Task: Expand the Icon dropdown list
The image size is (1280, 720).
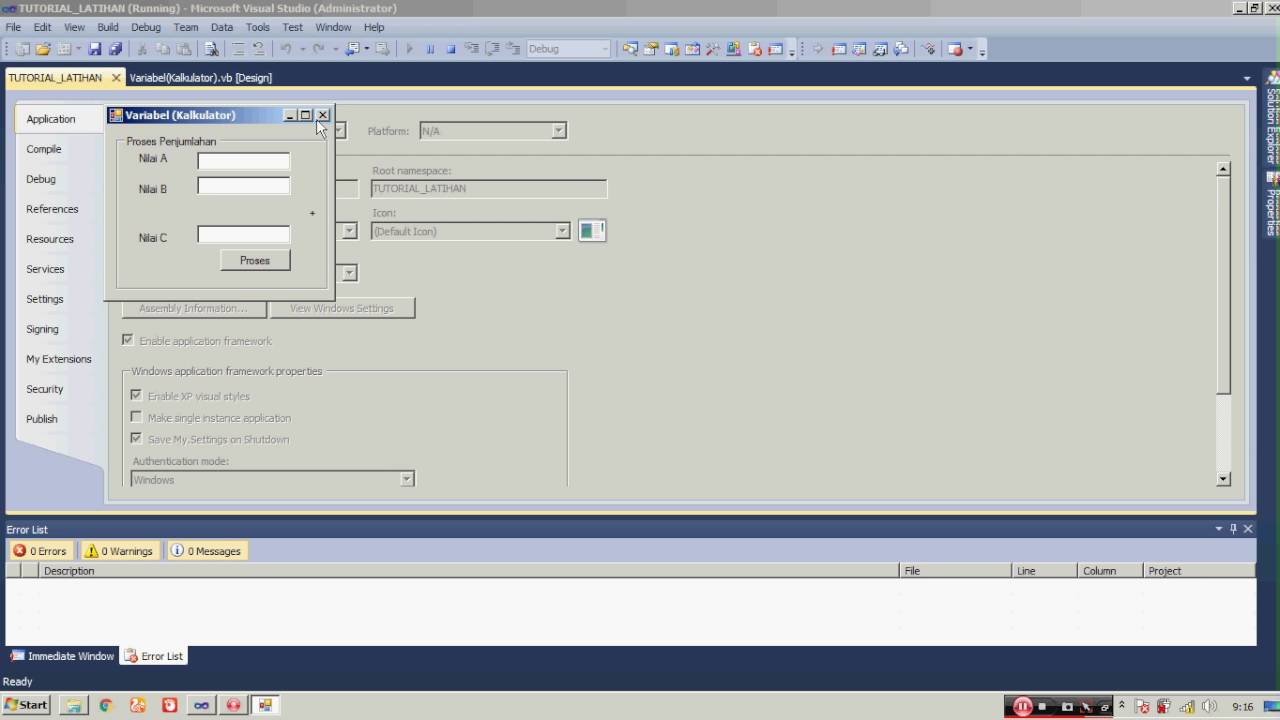Action: point(562,231)
